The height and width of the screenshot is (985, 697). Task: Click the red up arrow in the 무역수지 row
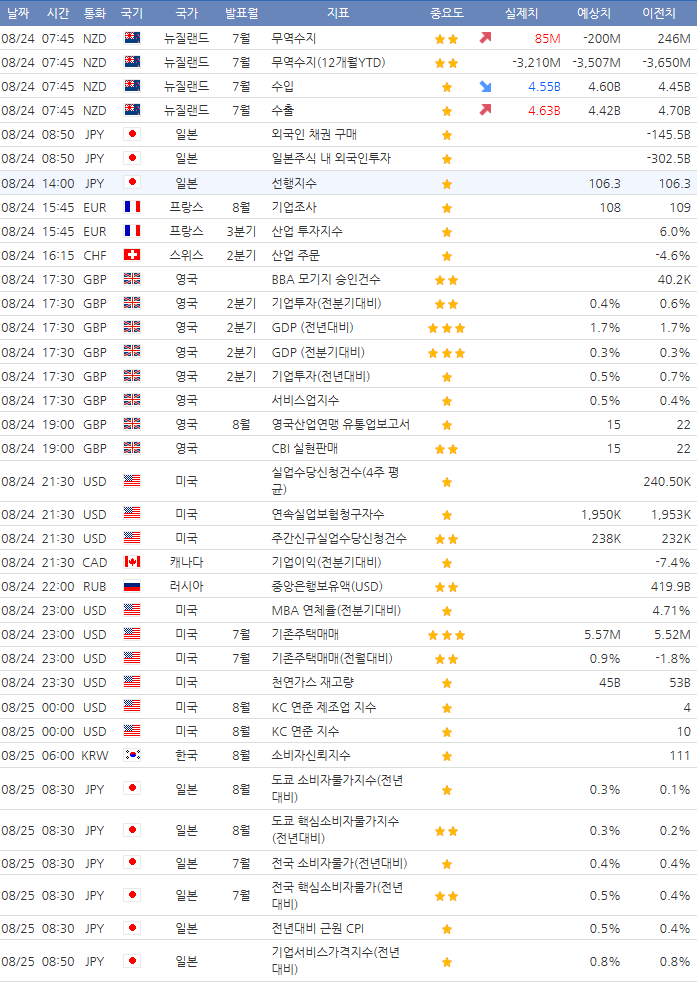(485, 38)
